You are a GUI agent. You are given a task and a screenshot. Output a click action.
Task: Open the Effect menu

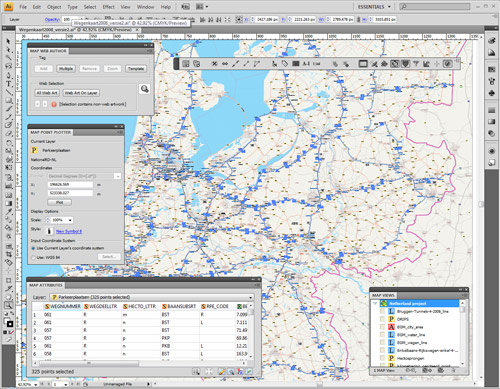pos(108,7)
